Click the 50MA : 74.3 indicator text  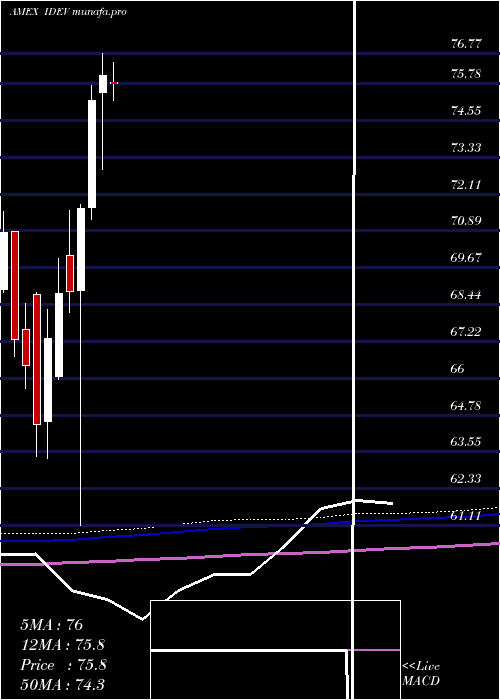[63, 684]
